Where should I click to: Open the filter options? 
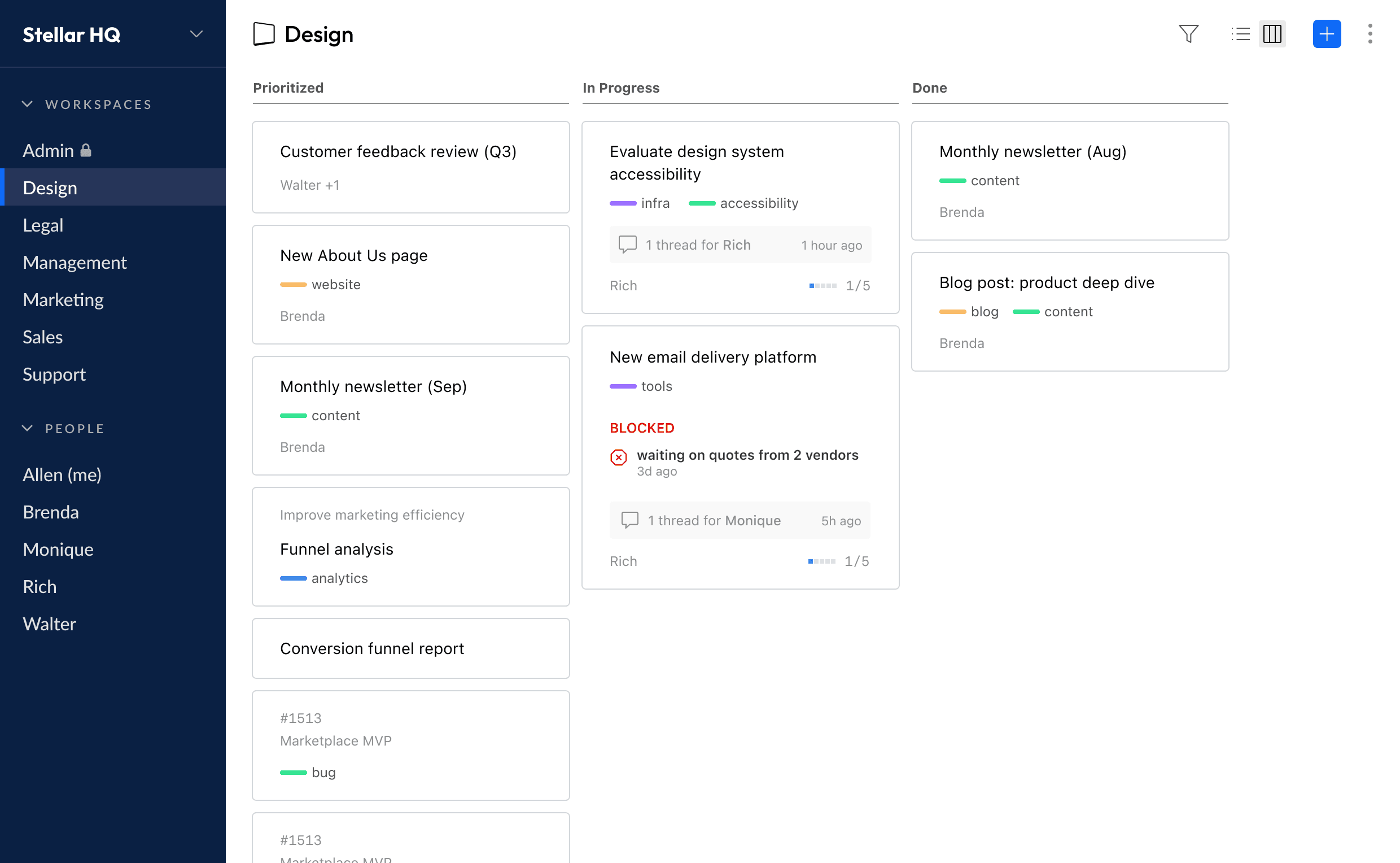click(1188, 34)
